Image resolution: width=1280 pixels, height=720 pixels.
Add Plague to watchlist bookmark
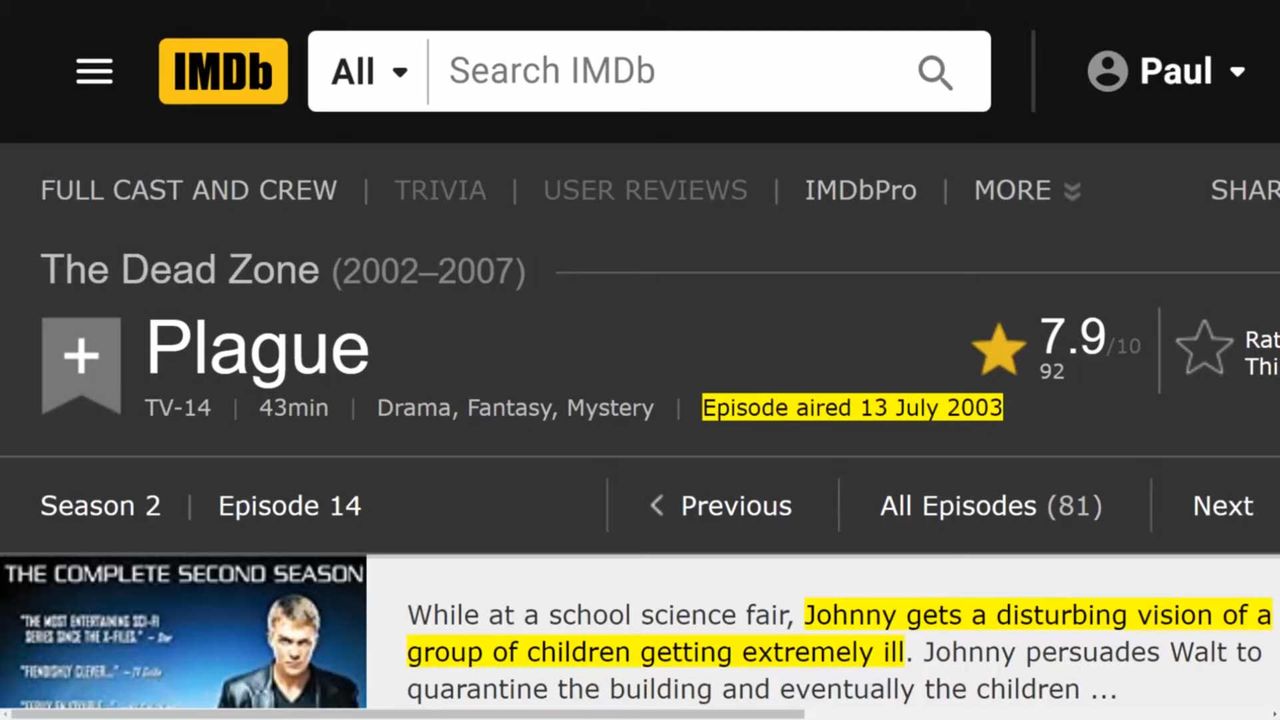click(81, 360)
